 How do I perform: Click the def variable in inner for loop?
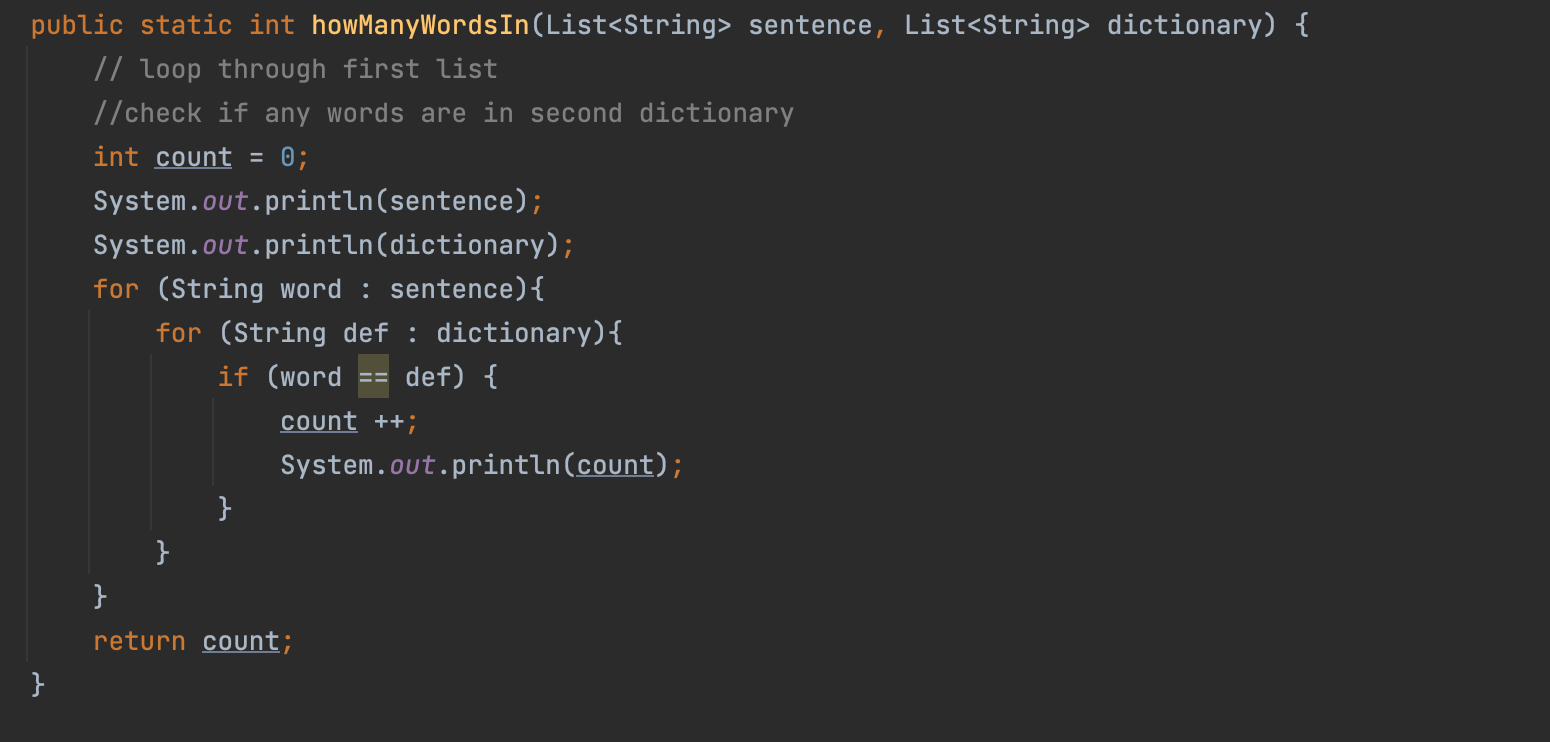365,333
